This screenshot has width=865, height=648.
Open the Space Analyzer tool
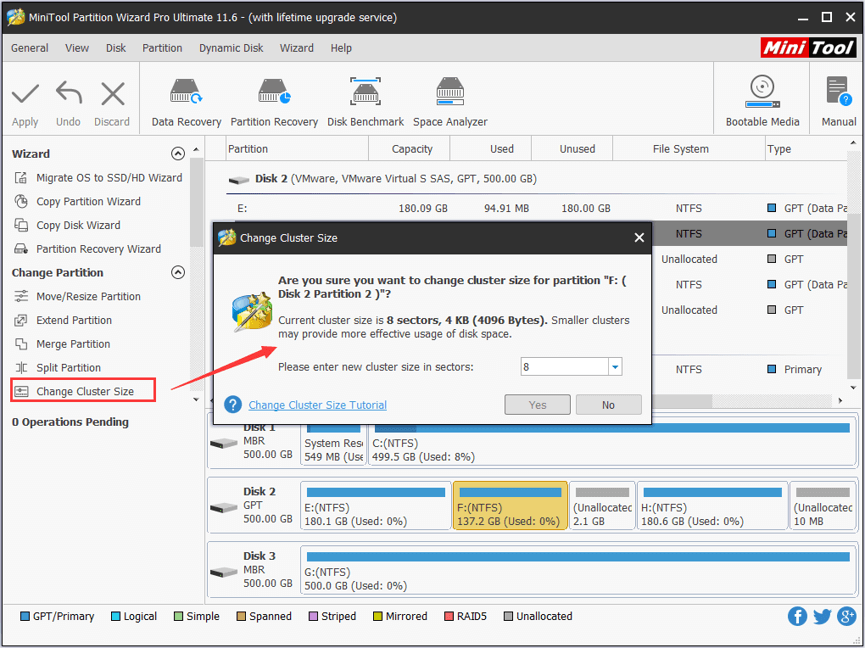coord(449,97)
